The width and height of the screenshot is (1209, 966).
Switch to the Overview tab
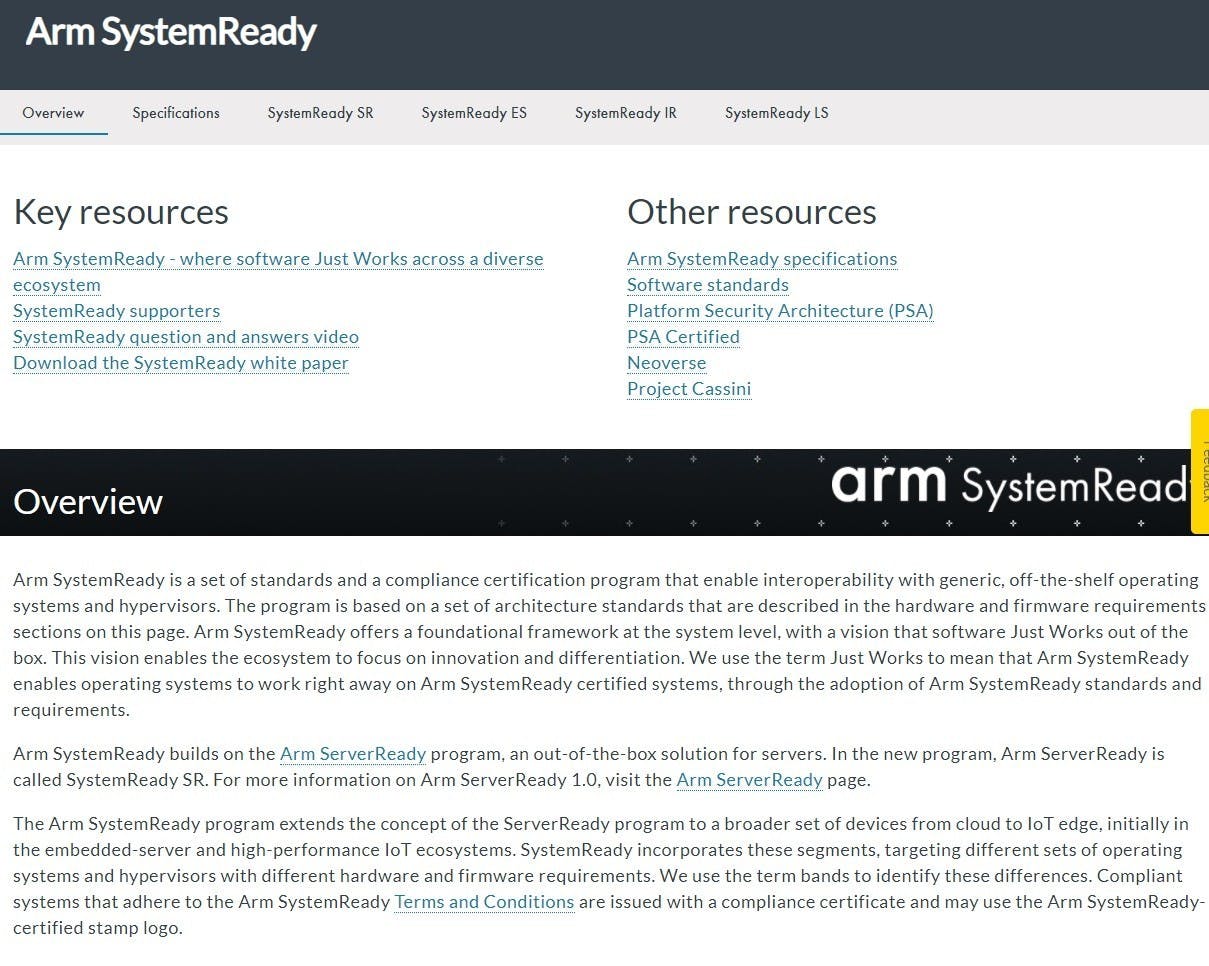53,113
